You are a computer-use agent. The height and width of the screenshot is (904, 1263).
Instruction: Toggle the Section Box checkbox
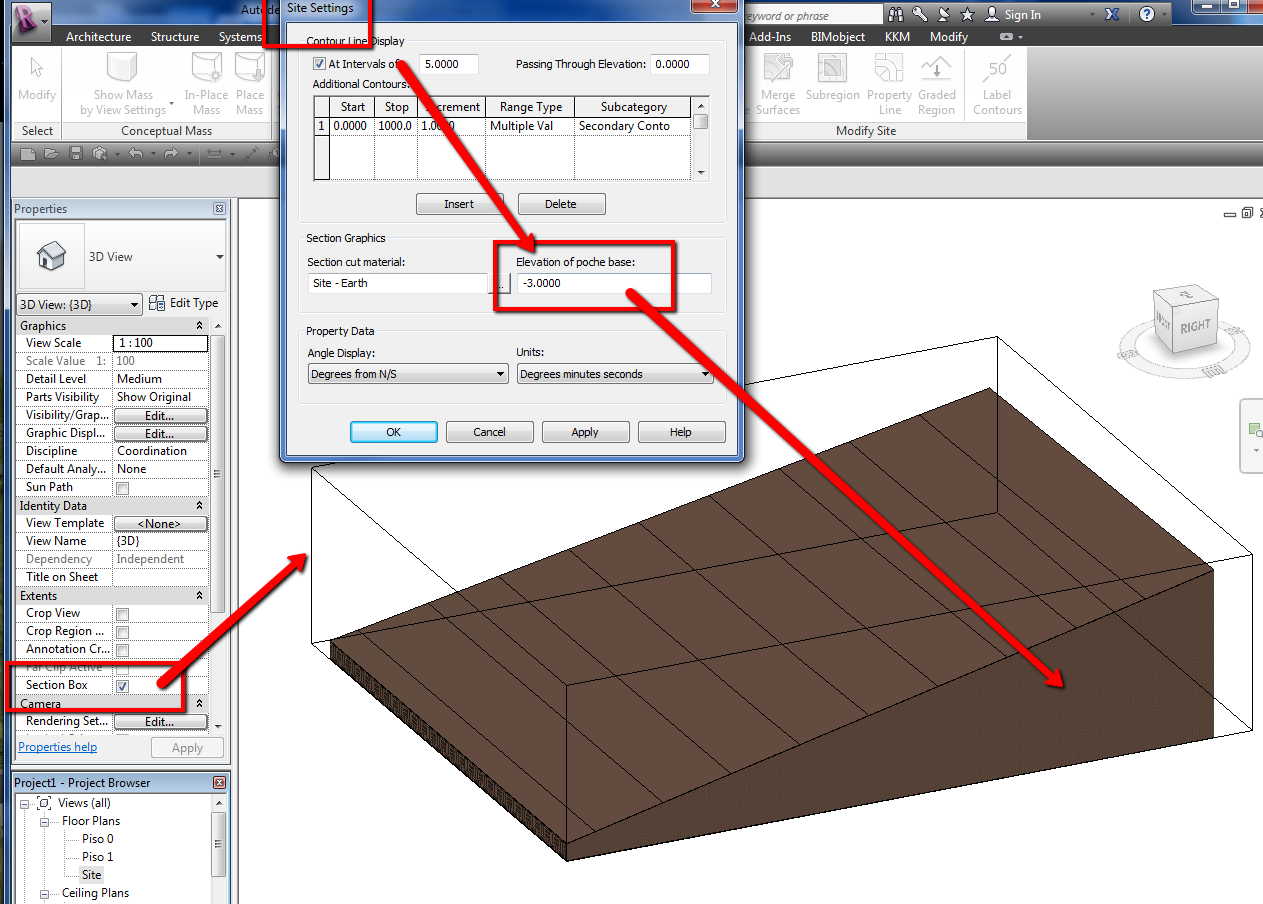point(122,686)
